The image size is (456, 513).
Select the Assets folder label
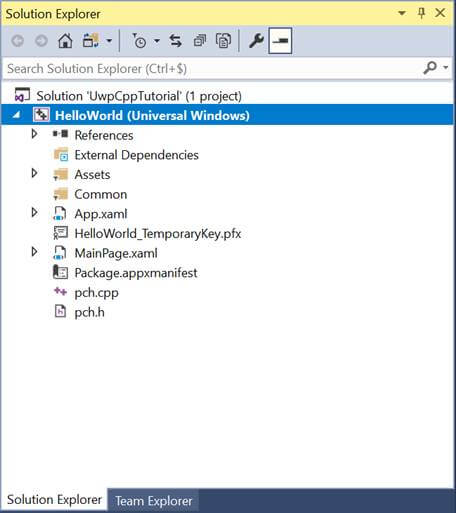click(92, 175)
